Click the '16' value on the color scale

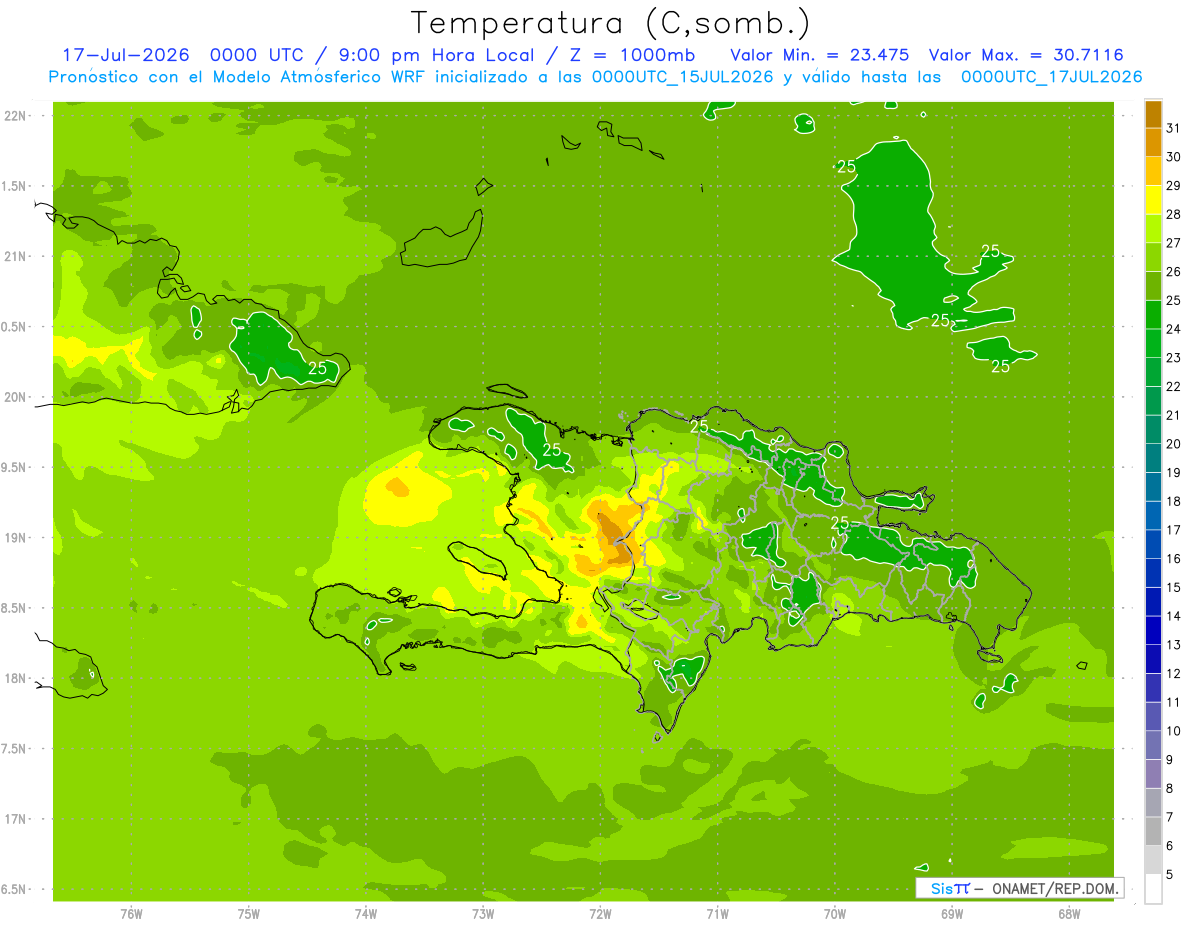click(x=1174, y=559)
